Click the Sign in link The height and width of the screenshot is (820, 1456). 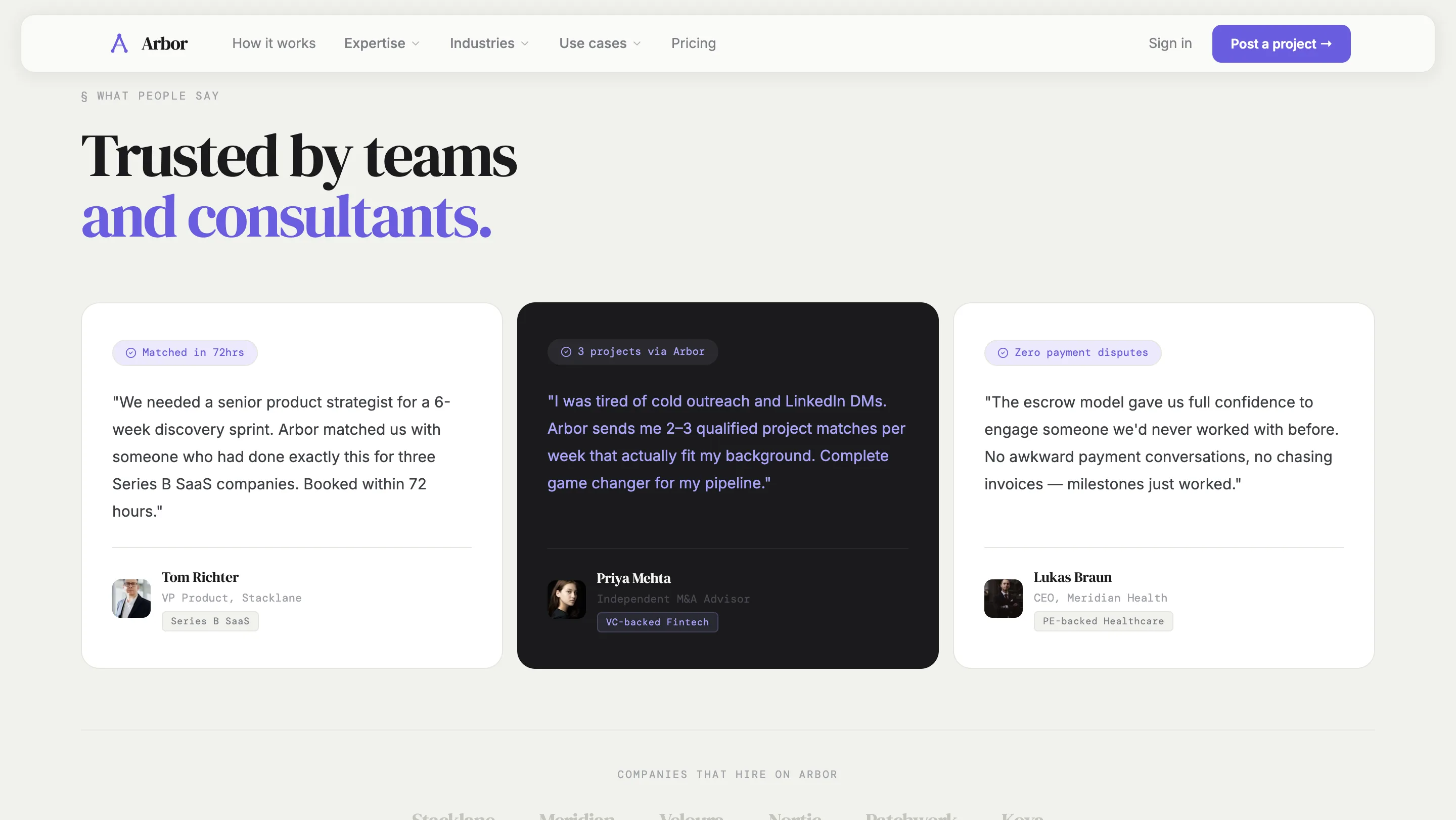tap(1170, 43)
